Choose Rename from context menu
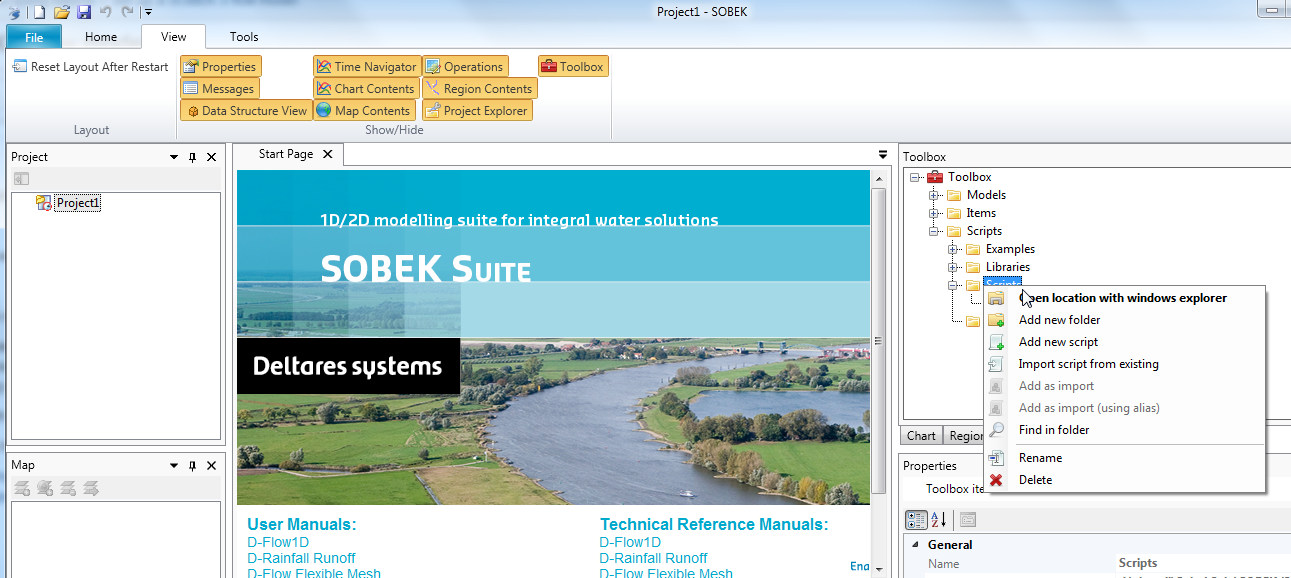This screenshot has height=578, width=1291. point(1124,458)
